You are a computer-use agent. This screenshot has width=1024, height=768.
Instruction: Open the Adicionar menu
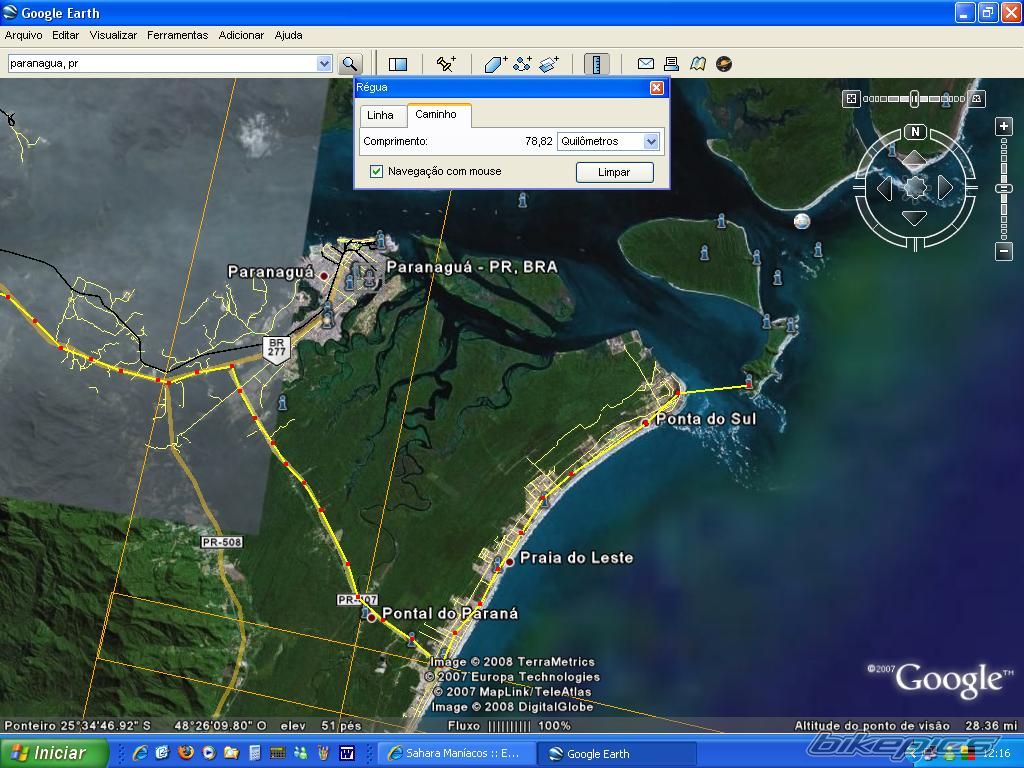[241, 35]
